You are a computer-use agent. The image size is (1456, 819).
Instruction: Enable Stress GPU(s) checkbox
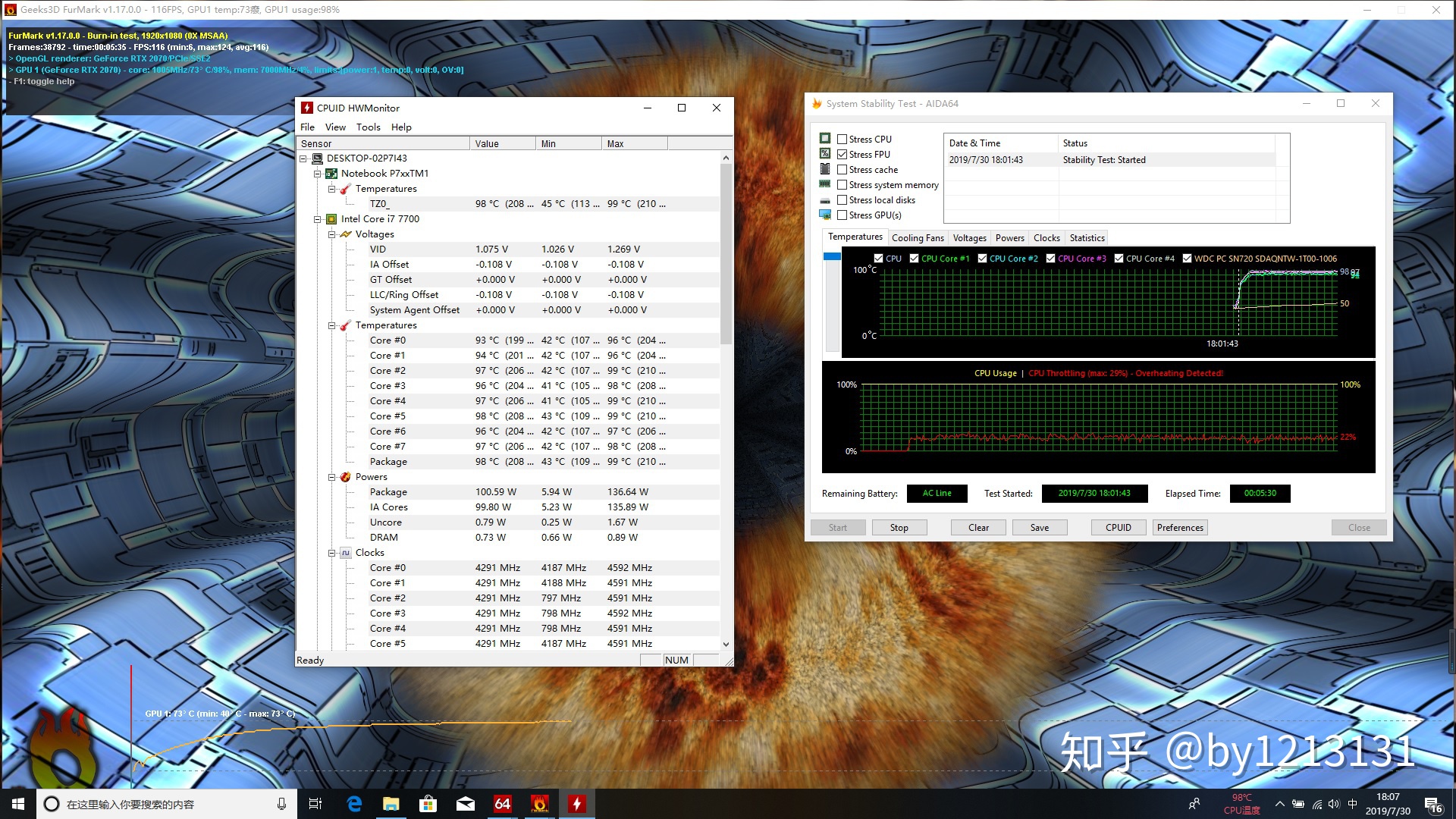(x=842, y=215)
